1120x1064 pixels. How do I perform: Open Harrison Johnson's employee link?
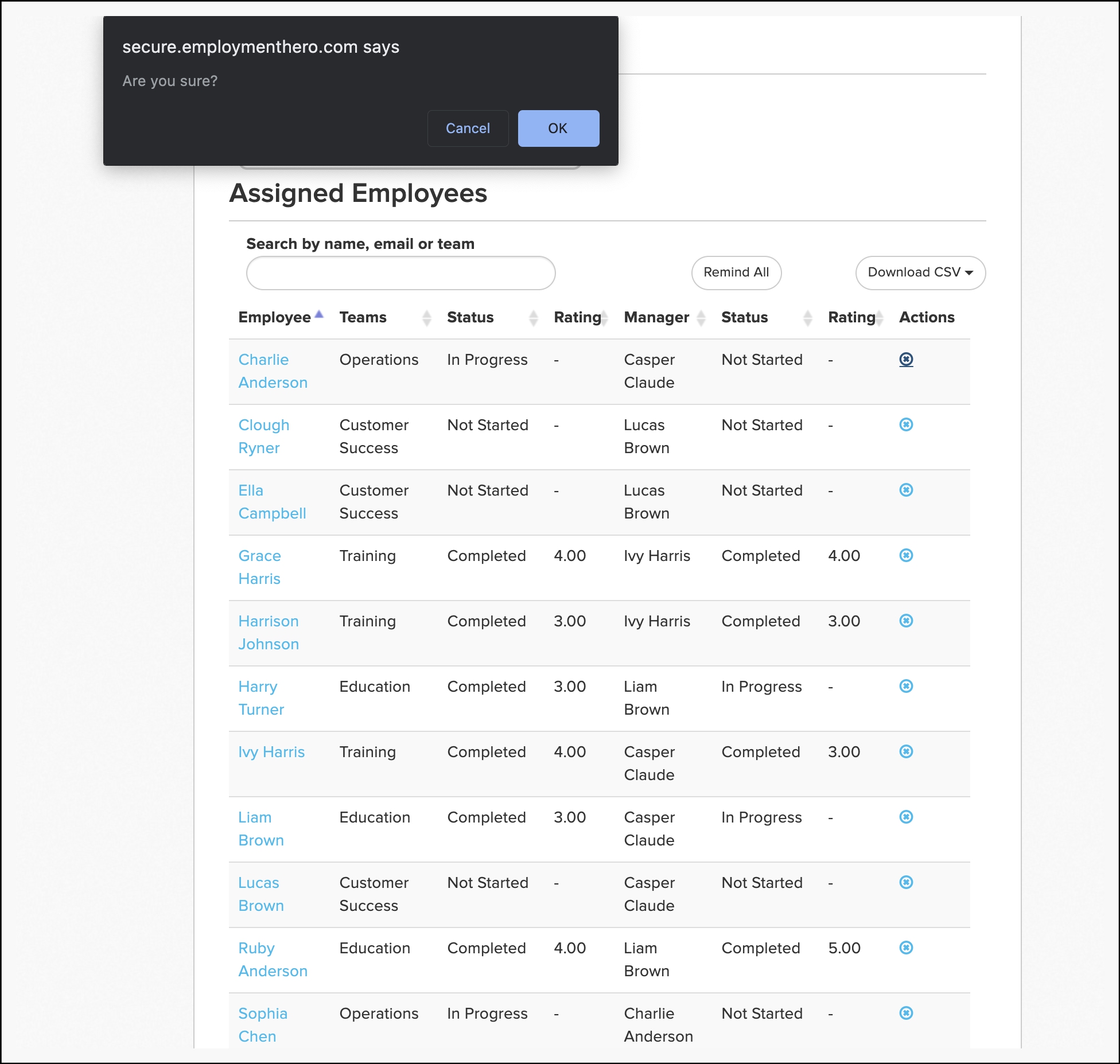[x=269, y=633]
